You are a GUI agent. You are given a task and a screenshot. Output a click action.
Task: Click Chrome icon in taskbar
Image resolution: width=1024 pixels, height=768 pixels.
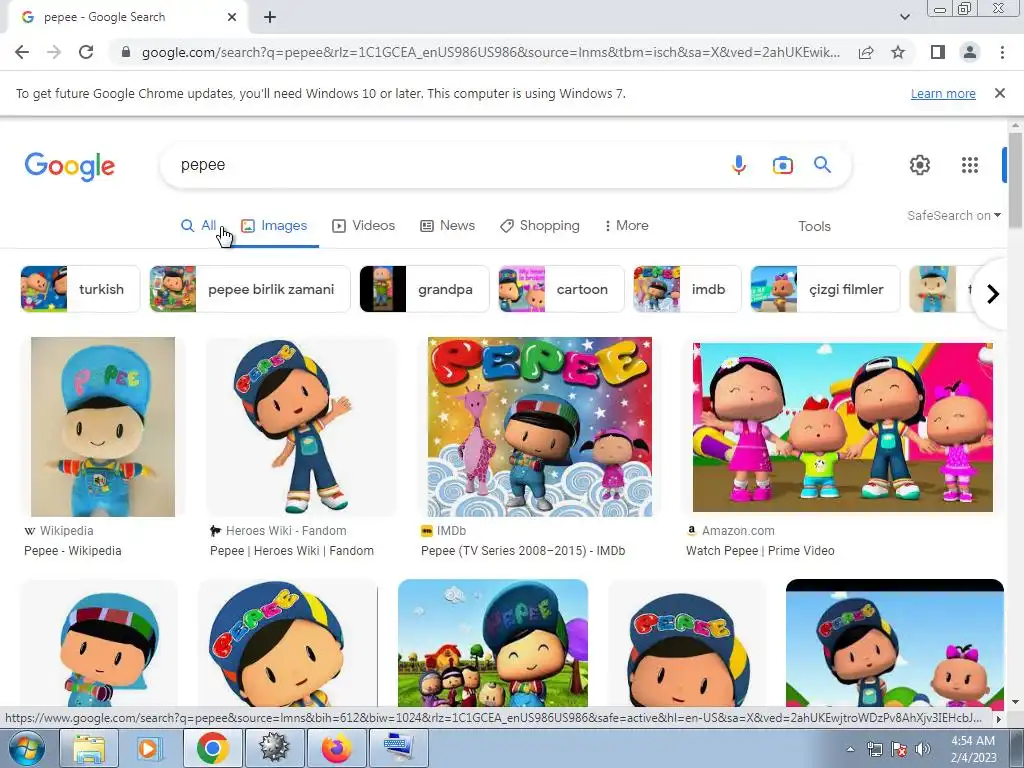click(x=212, y=748)
